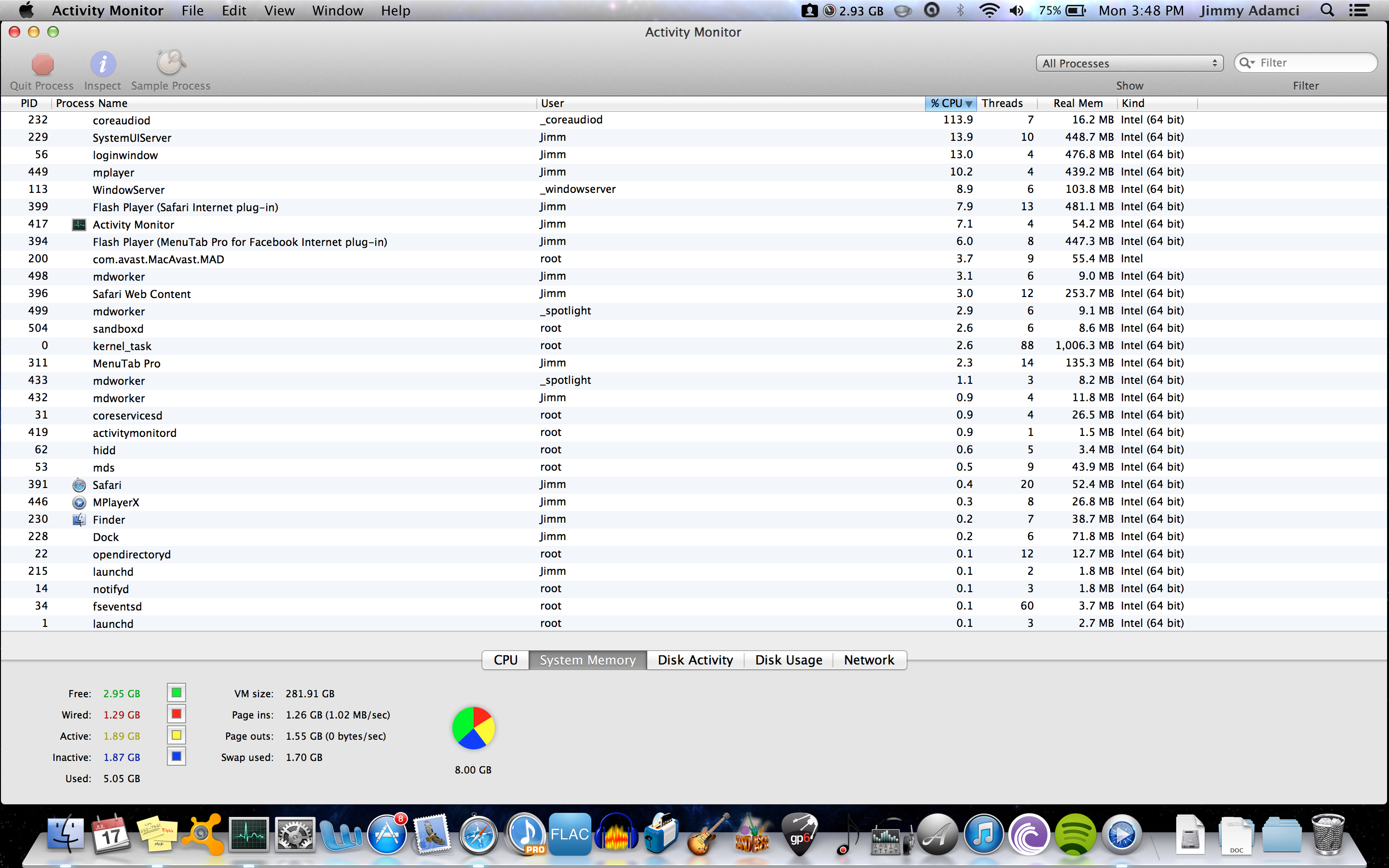The height and width of the screenshot is (868, 1389).
Task: Sort by Process Name column header
Action: [x=294, y=103]
